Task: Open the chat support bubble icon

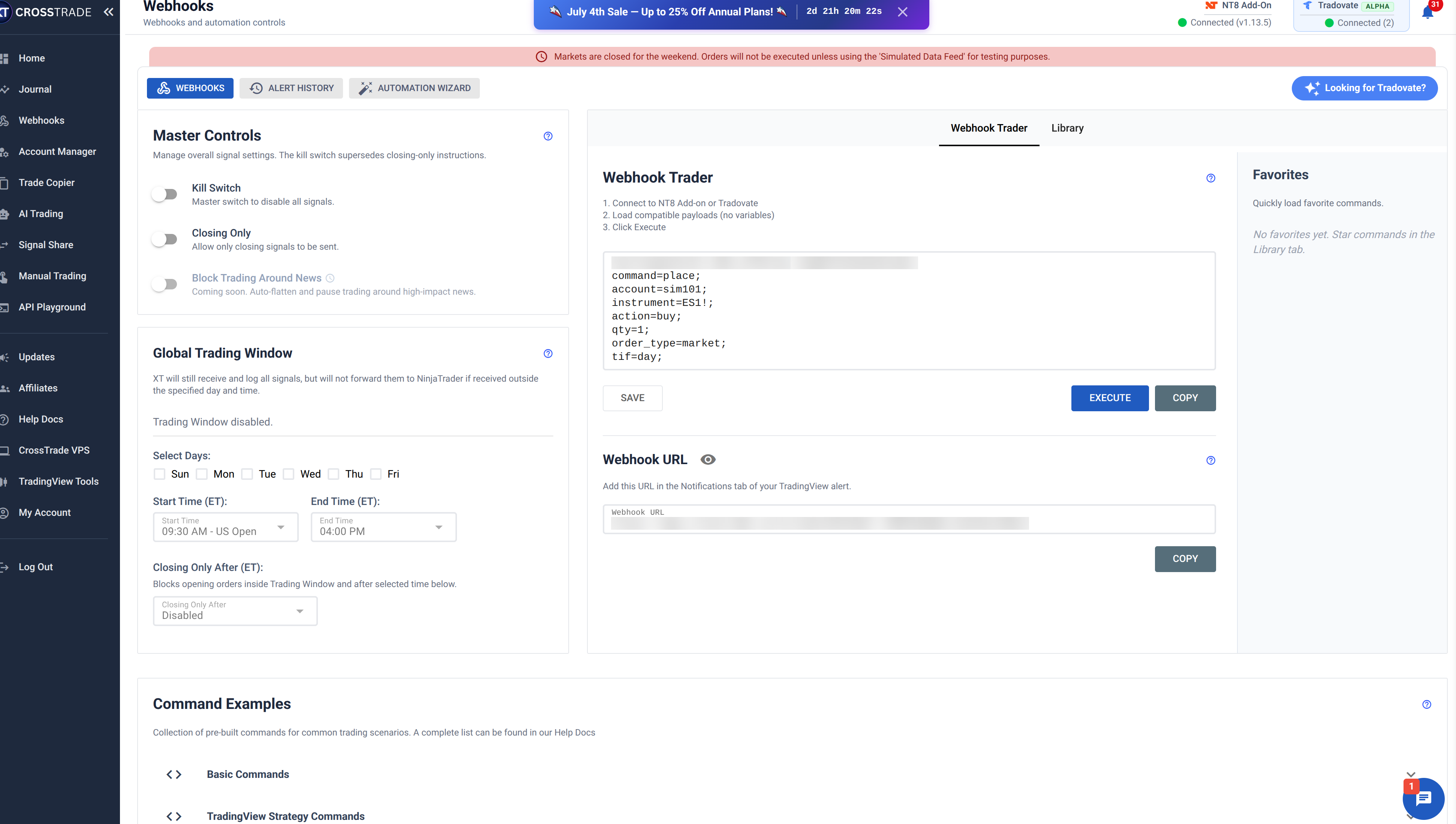Action: point(1423,799)
